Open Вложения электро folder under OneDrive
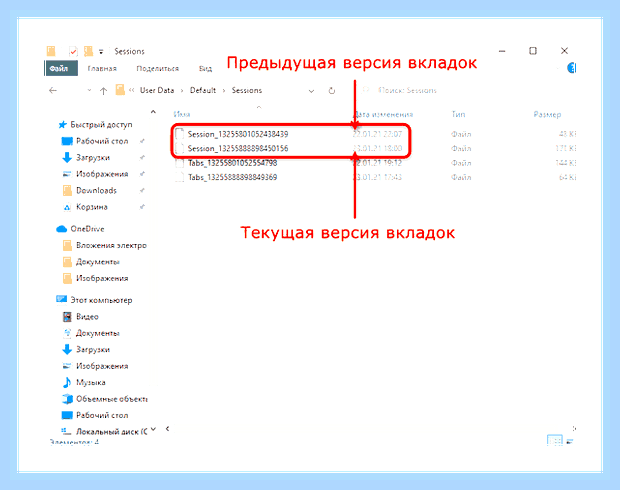The height and width of the screenshot is (490, 620). coord(112,246)
